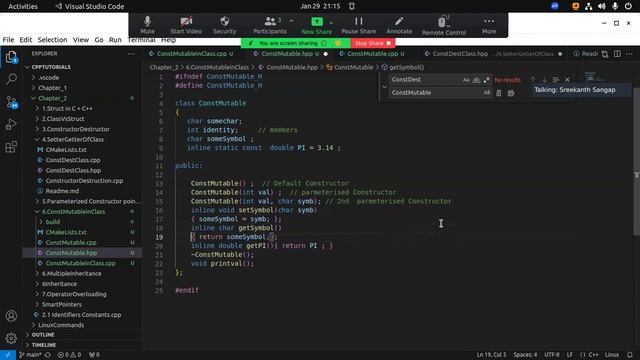This screenshot has height=360, width=640.
Task: Click the Replace single occurrence icon
Action: [x=499, y=93]
